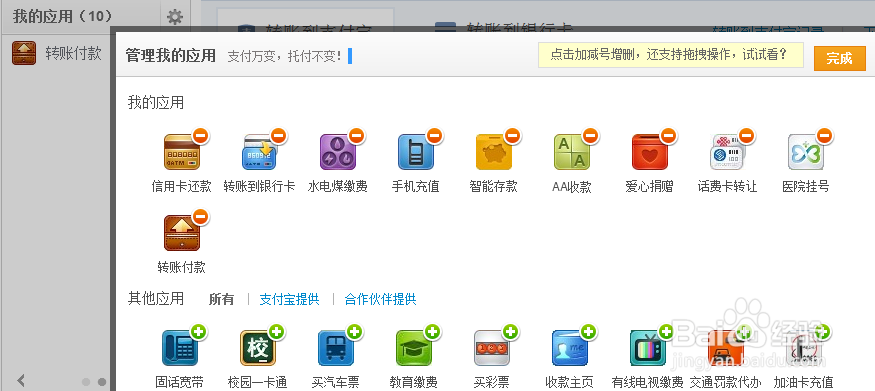Switch to the 合作伙伴提供 filter tab

tap(381, 300)
